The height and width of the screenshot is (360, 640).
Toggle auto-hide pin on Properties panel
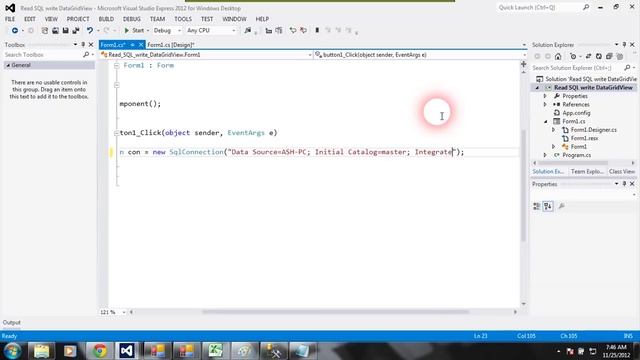pos(624,184)
